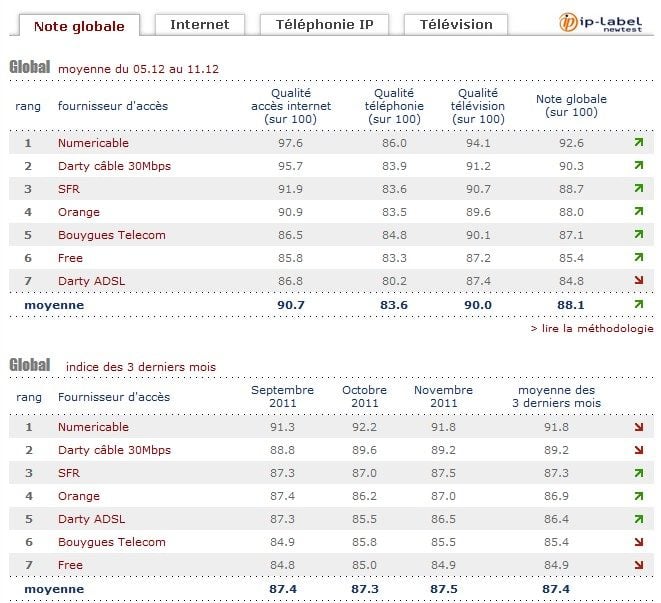Screen dimensions: 661x603
Task: Select the Télévision tab
Action: pyautogui.click(x=456, y=25)
